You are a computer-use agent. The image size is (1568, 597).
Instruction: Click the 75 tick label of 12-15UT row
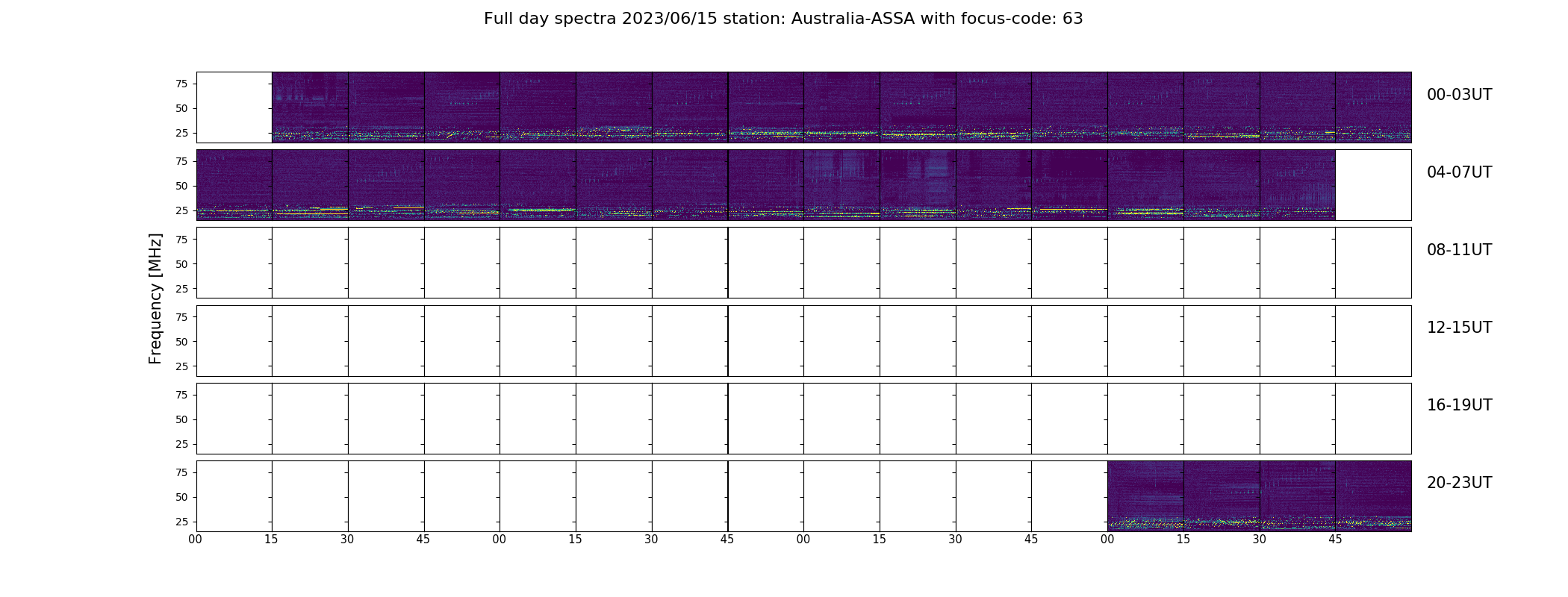[x=181, y=317]
